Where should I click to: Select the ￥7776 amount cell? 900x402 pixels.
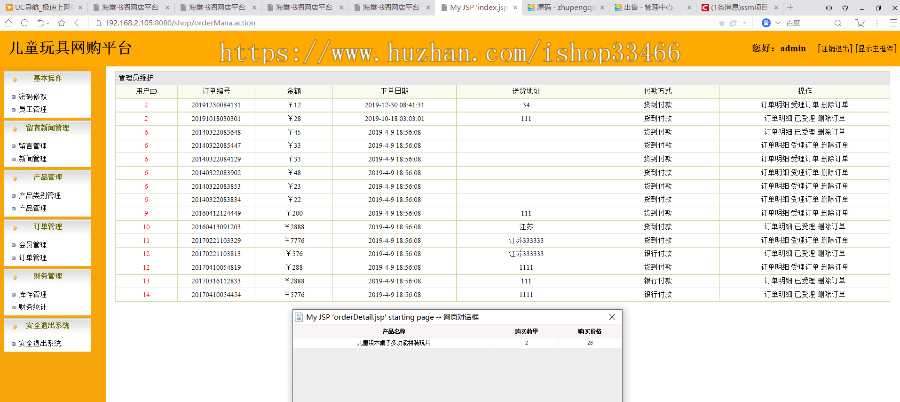pyautogui.click(x=294, y=240)
